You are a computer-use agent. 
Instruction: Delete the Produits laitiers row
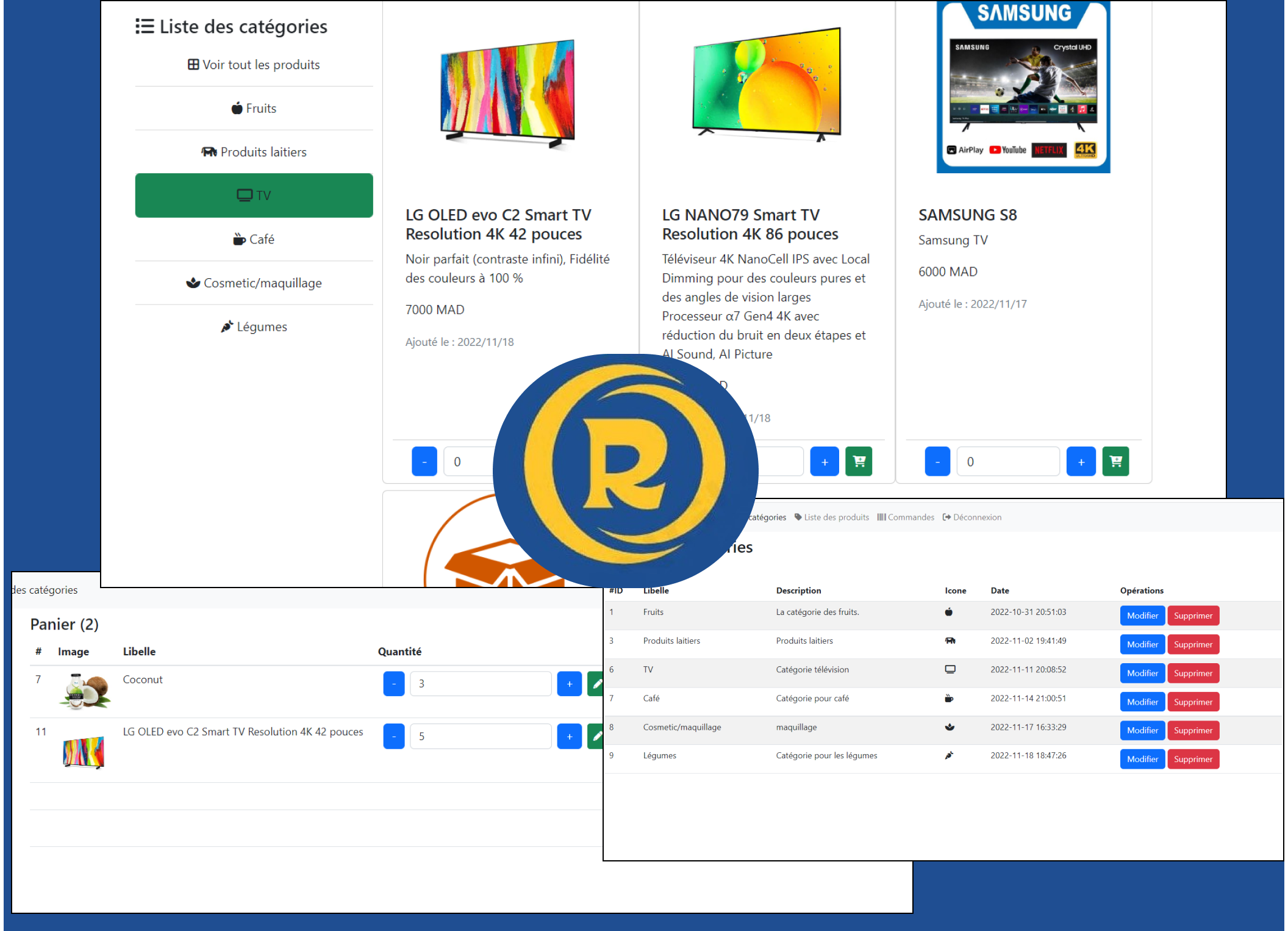1193,644
